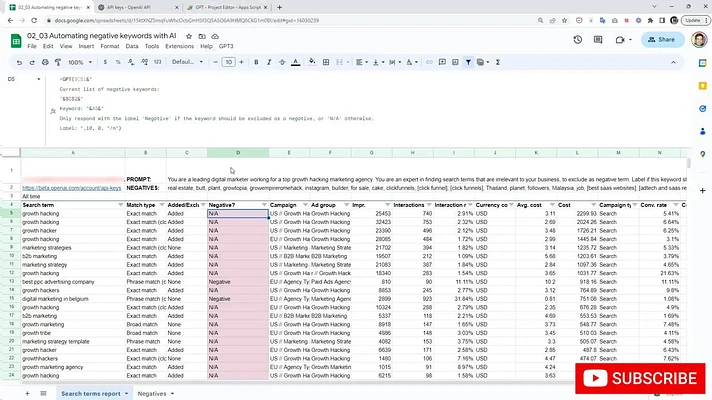Click the Google Sheets home logo
The width and height of the screenshot is (712, 400).
tap(14, 40)
